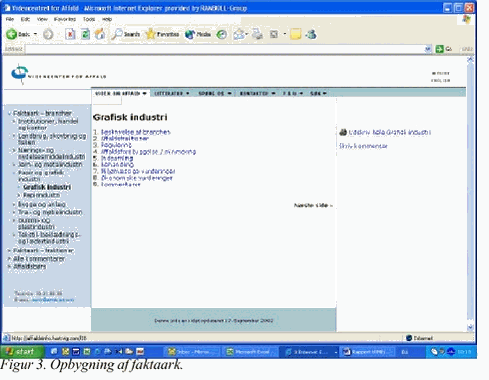Click the Edit page icon in the toolbar
The image size is (489, 380).
(274, 34)
